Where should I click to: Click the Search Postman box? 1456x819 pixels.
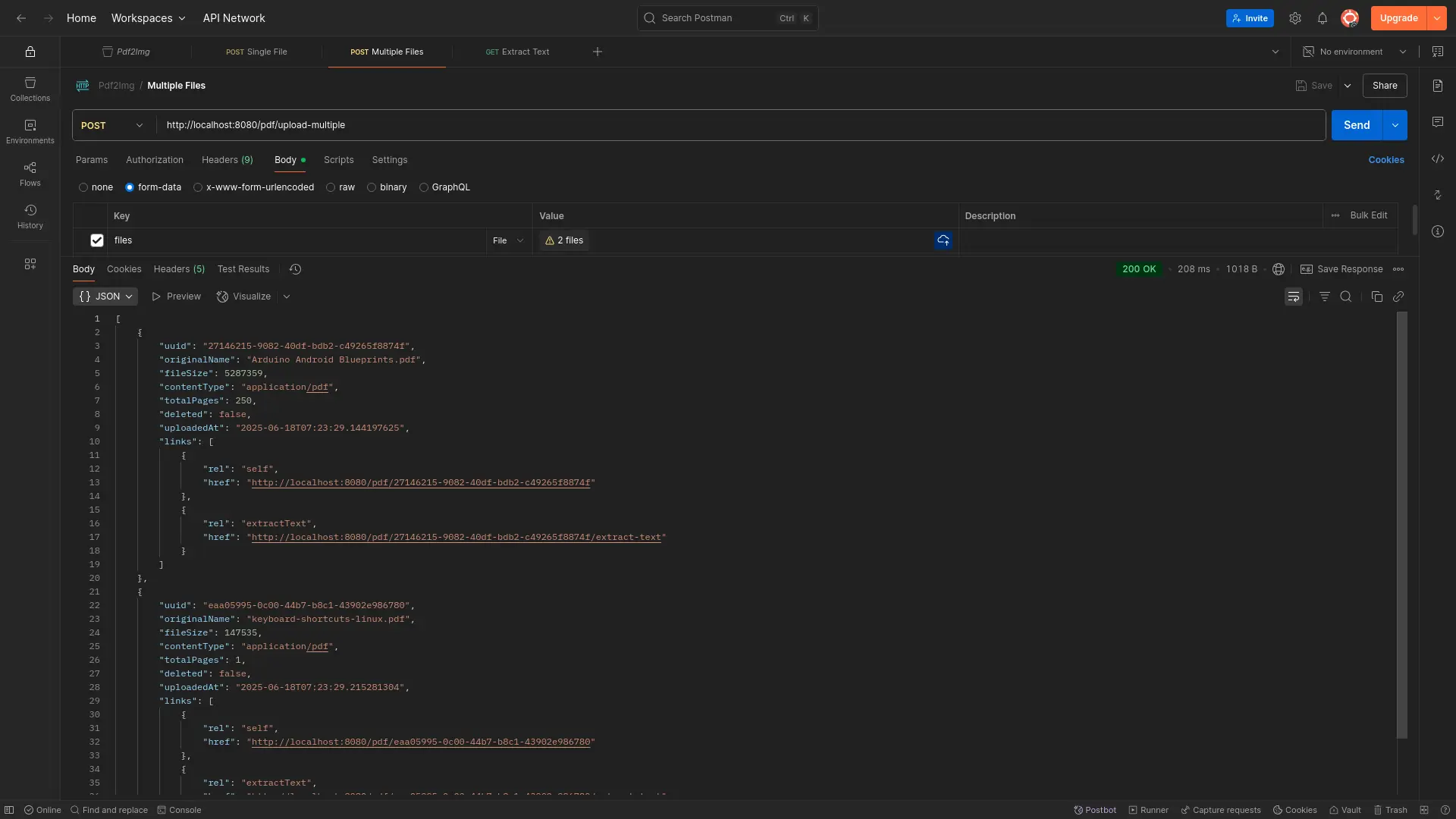click(x=728, y=18)
